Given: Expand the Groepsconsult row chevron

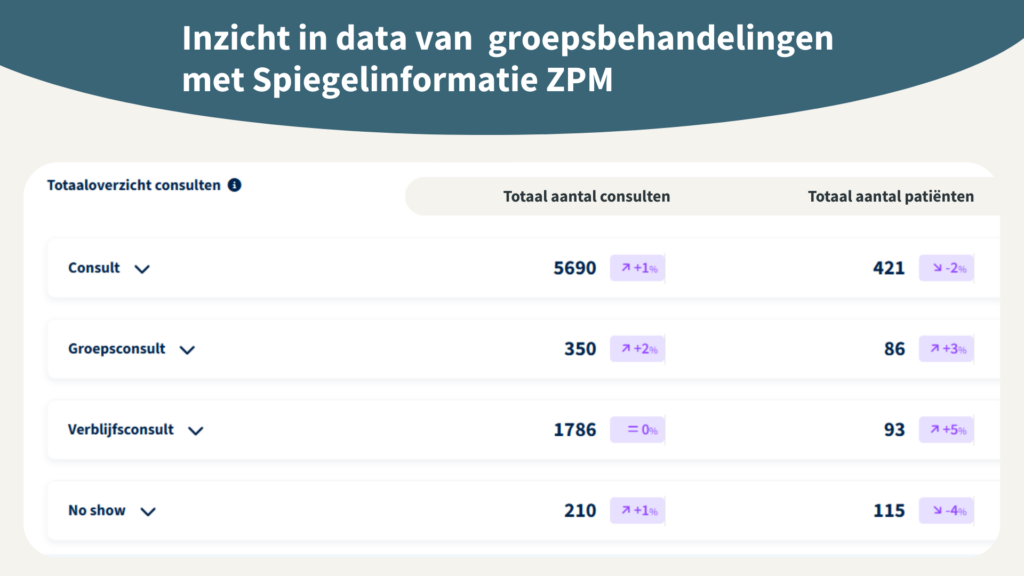Looking at the screenshot, I should point(187,350).
